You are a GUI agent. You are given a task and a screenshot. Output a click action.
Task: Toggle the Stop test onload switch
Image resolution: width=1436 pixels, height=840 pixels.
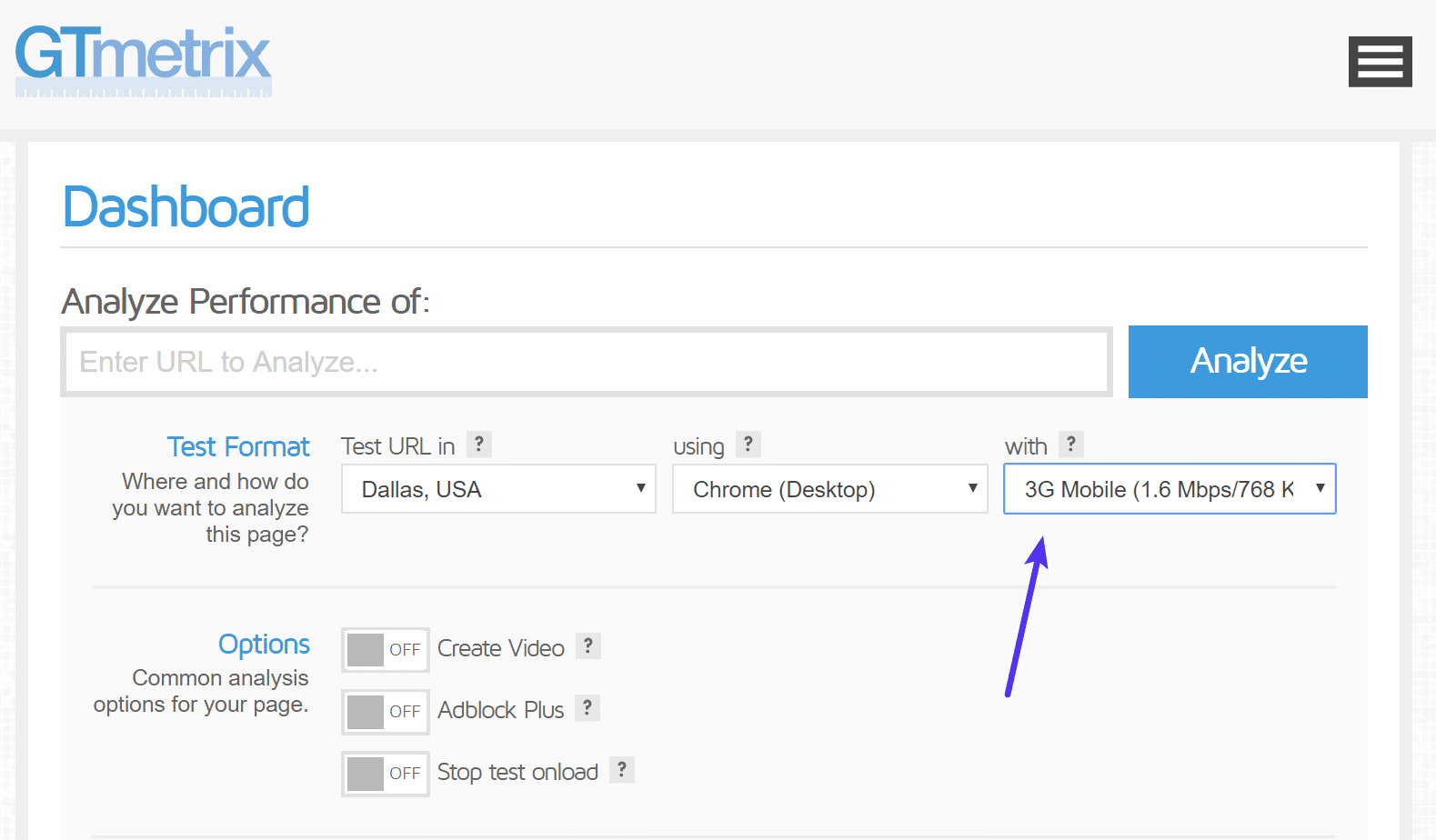click(x=386, y=774)
